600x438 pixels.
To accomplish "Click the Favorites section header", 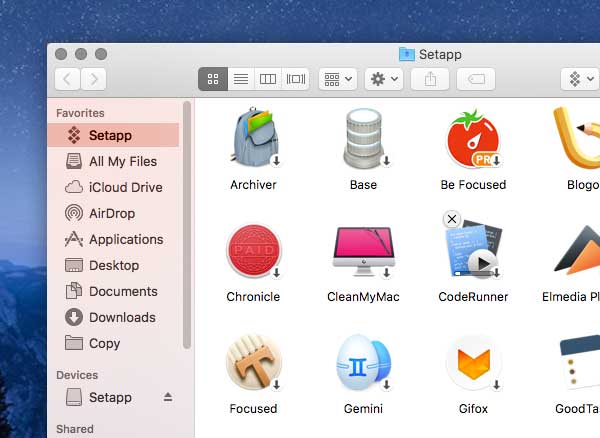I will 80,113.
